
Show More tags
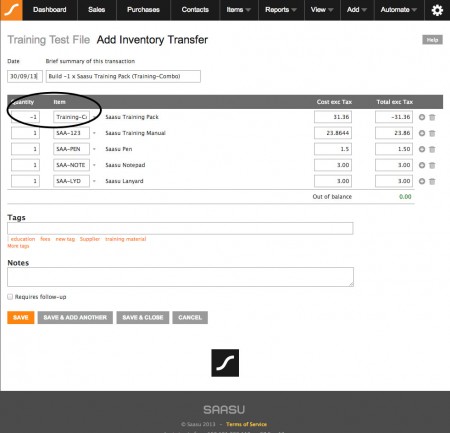[18, 246]
